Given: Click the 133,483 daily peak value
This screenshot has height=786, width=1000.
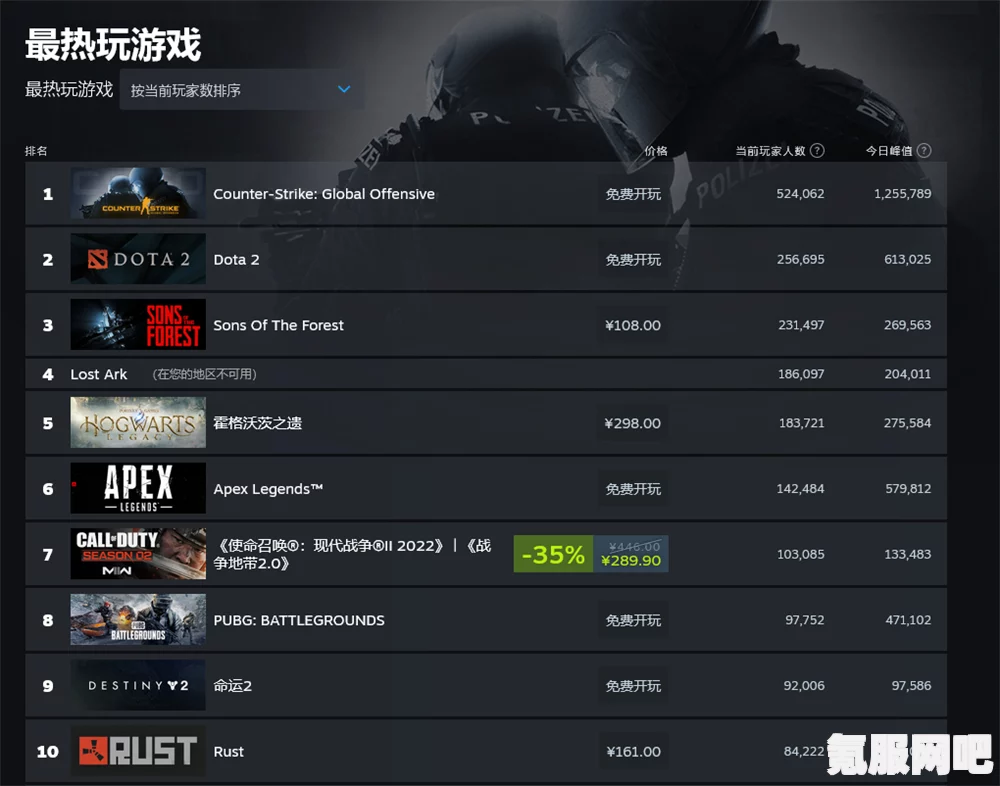Looking at the screenshot, I should [x=908, y=554].
